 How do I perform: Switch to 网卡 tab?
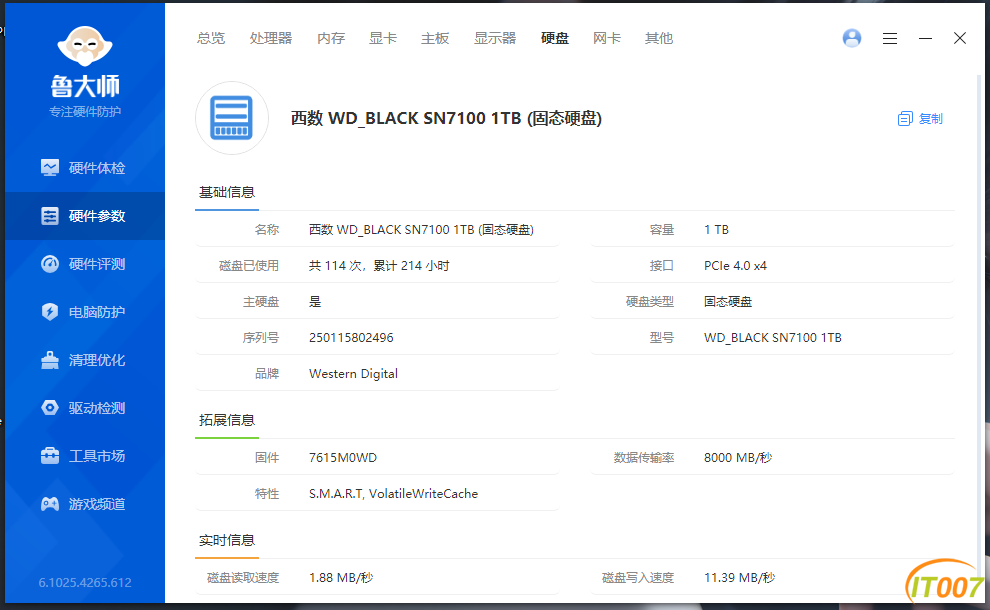pos(607,39)
